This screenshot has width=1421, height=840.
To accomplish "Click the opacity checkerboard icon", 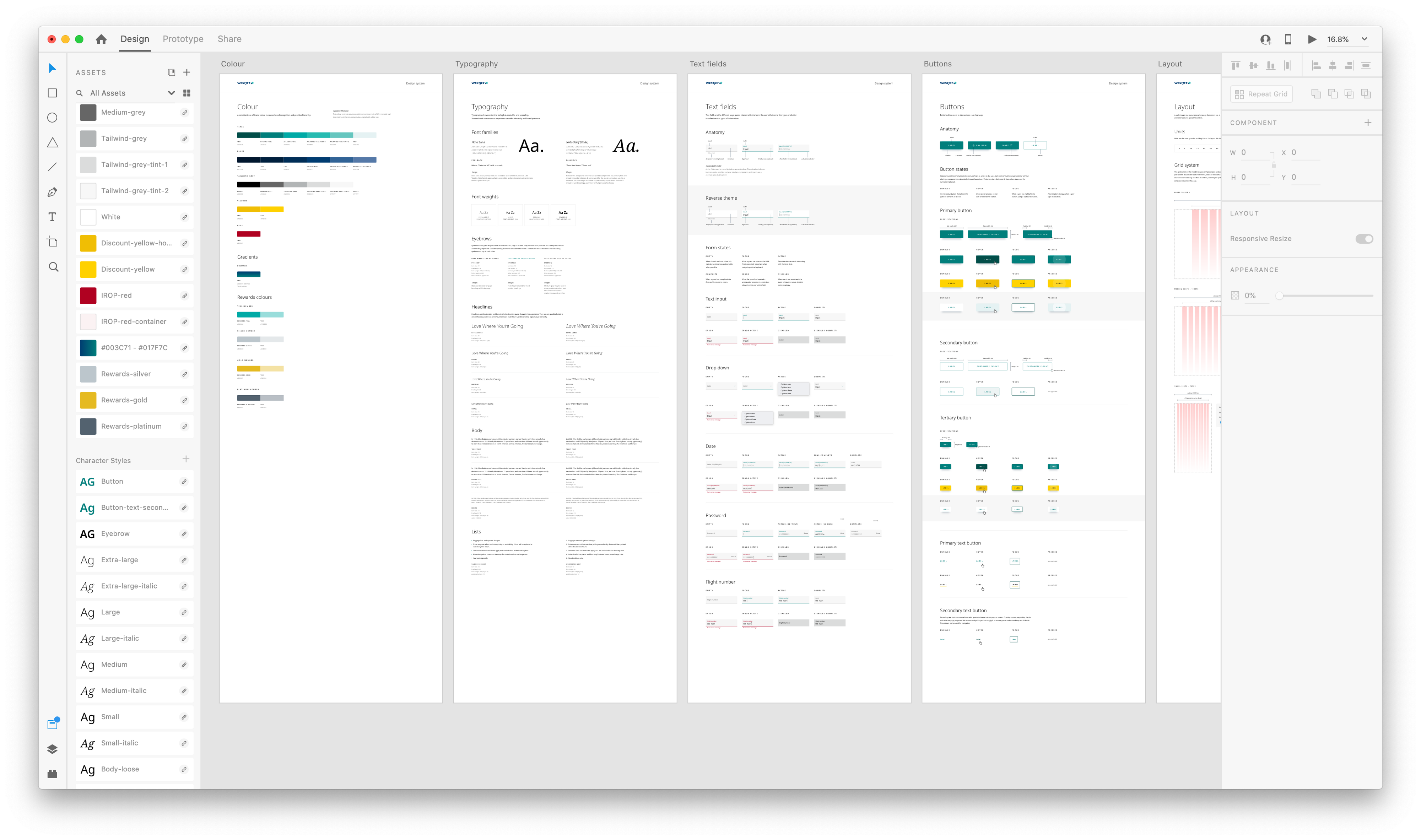I will point(1235,296).
